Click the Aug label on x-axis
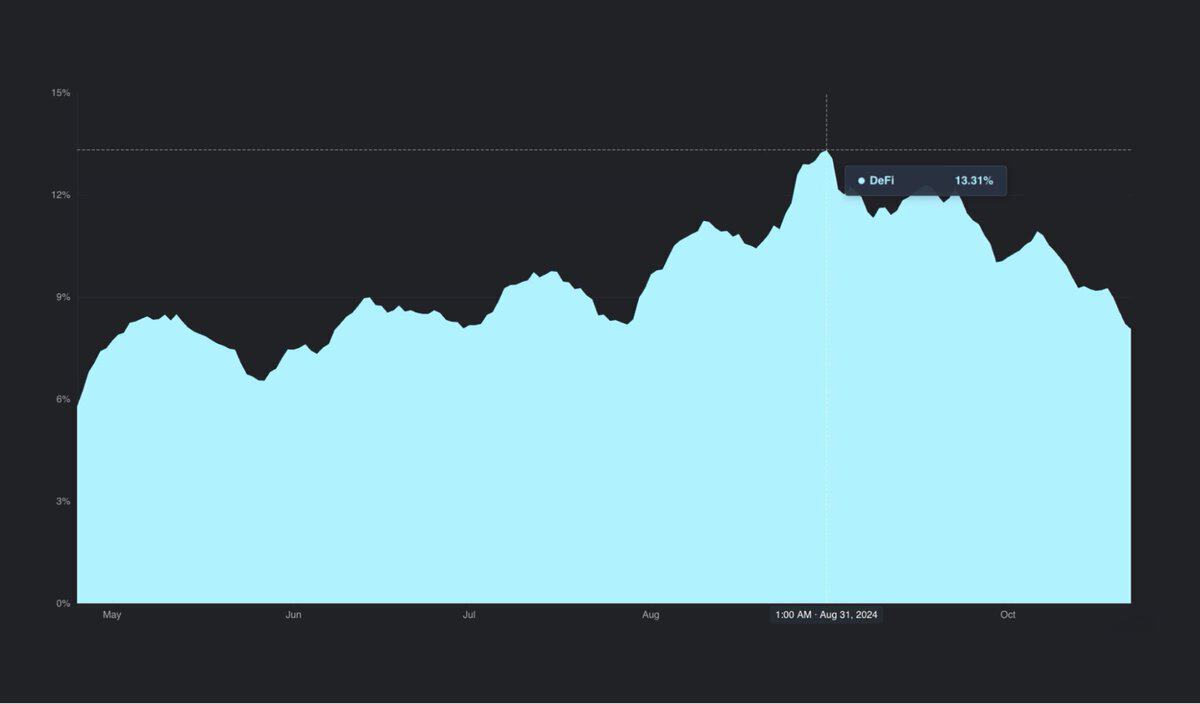The width and height of the screenshot is (1200, 704). pos(650,615)
